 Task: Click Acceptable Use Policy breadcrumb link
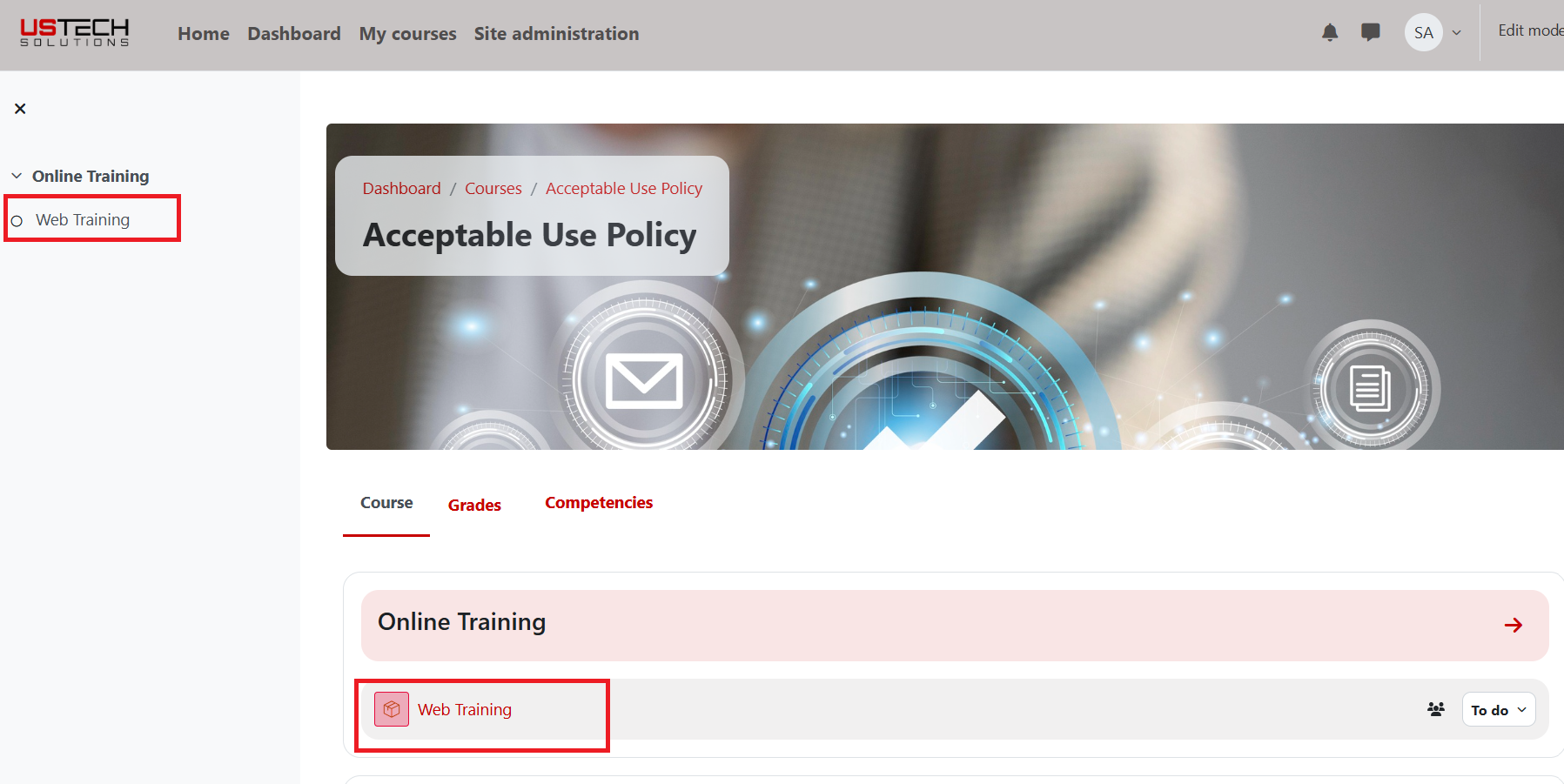(x=624, y=189)
